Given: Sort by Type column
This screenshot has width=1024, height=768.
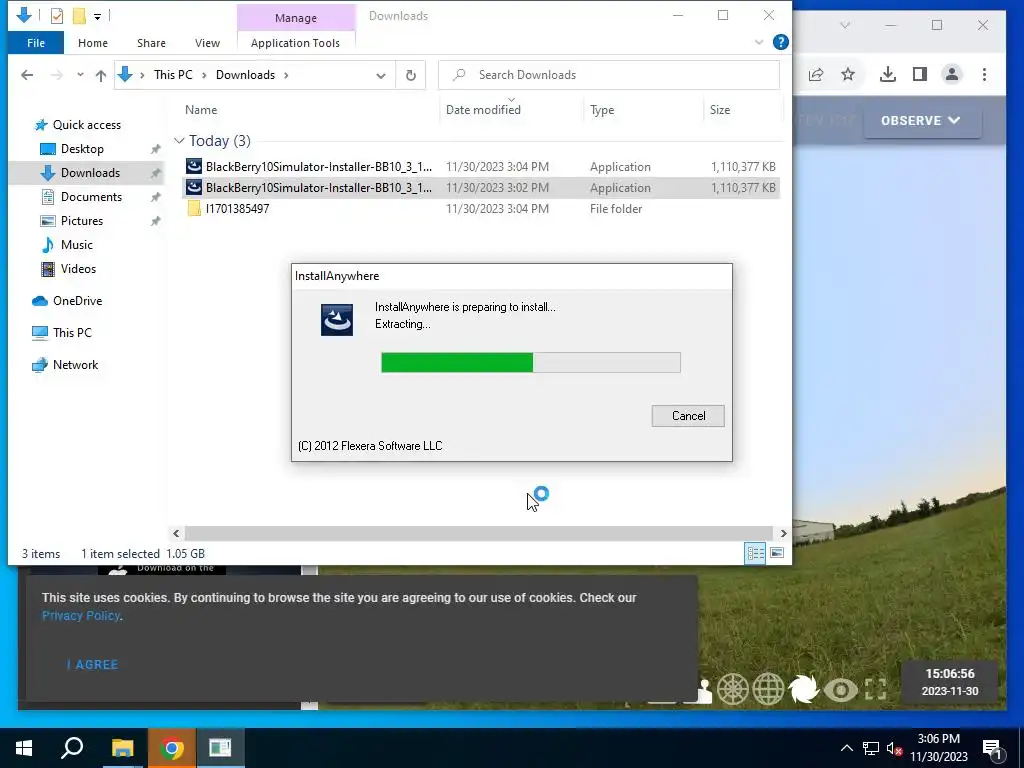Looking at the screenshot, I should (x=601, y=110).
